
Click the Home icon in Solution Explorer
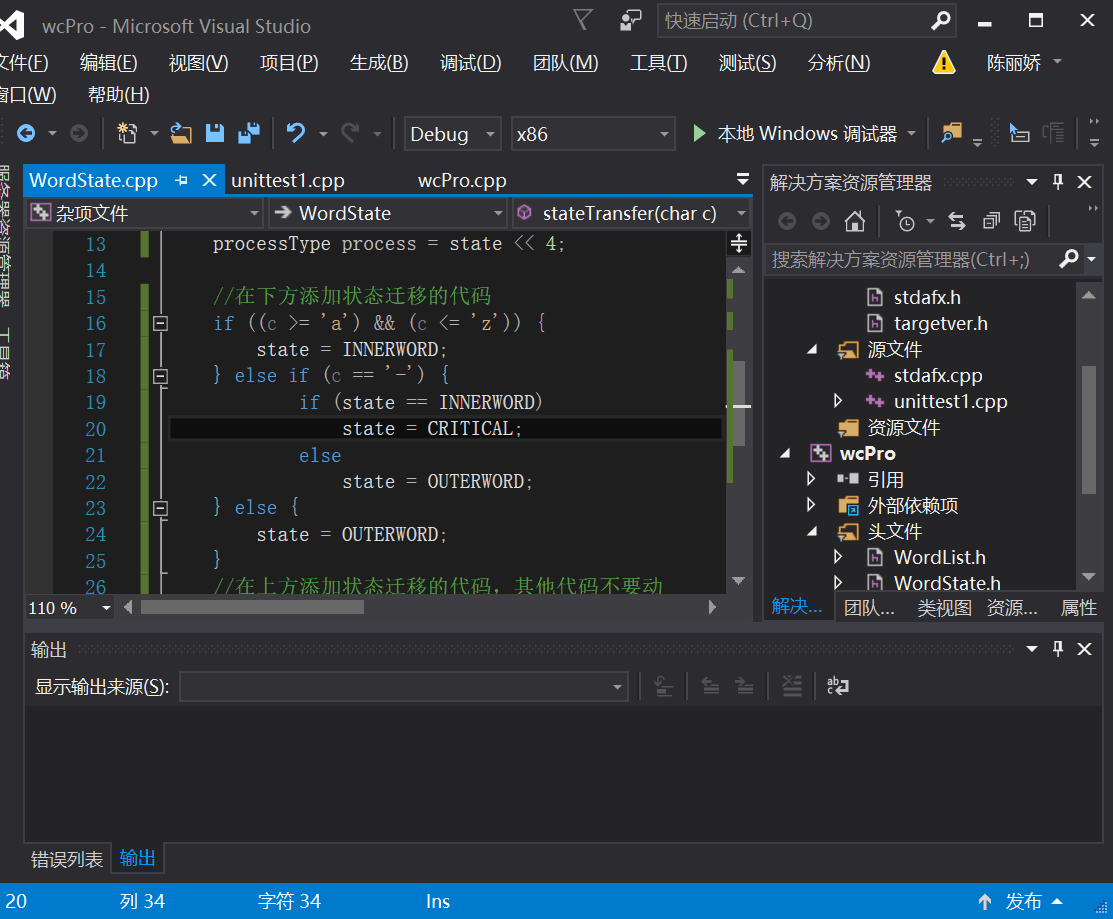click(854, 221)
